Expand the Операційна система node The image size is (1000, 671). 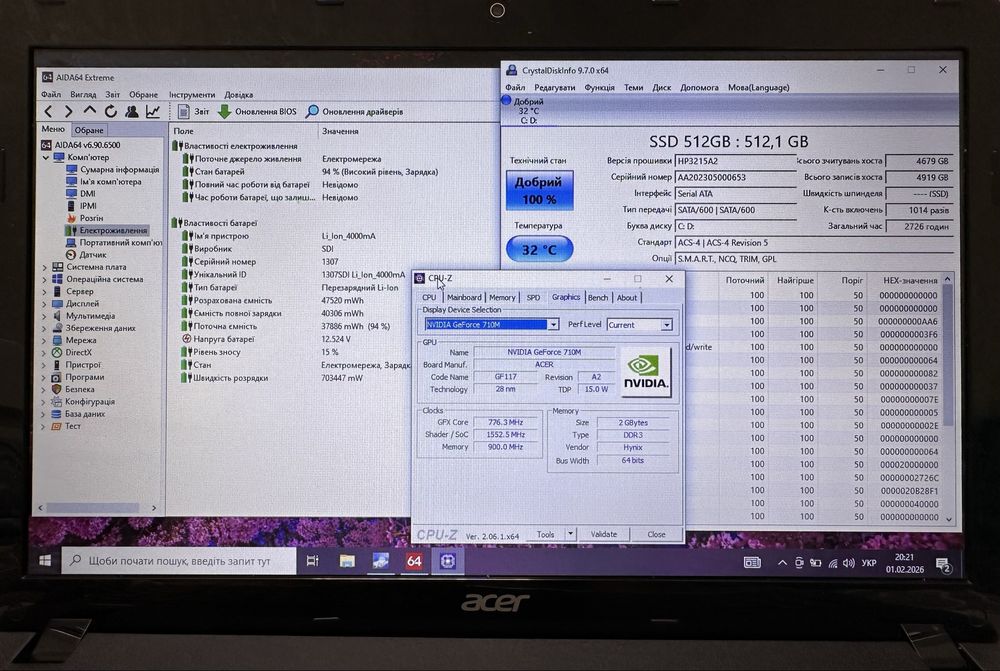tap(44, 279)
